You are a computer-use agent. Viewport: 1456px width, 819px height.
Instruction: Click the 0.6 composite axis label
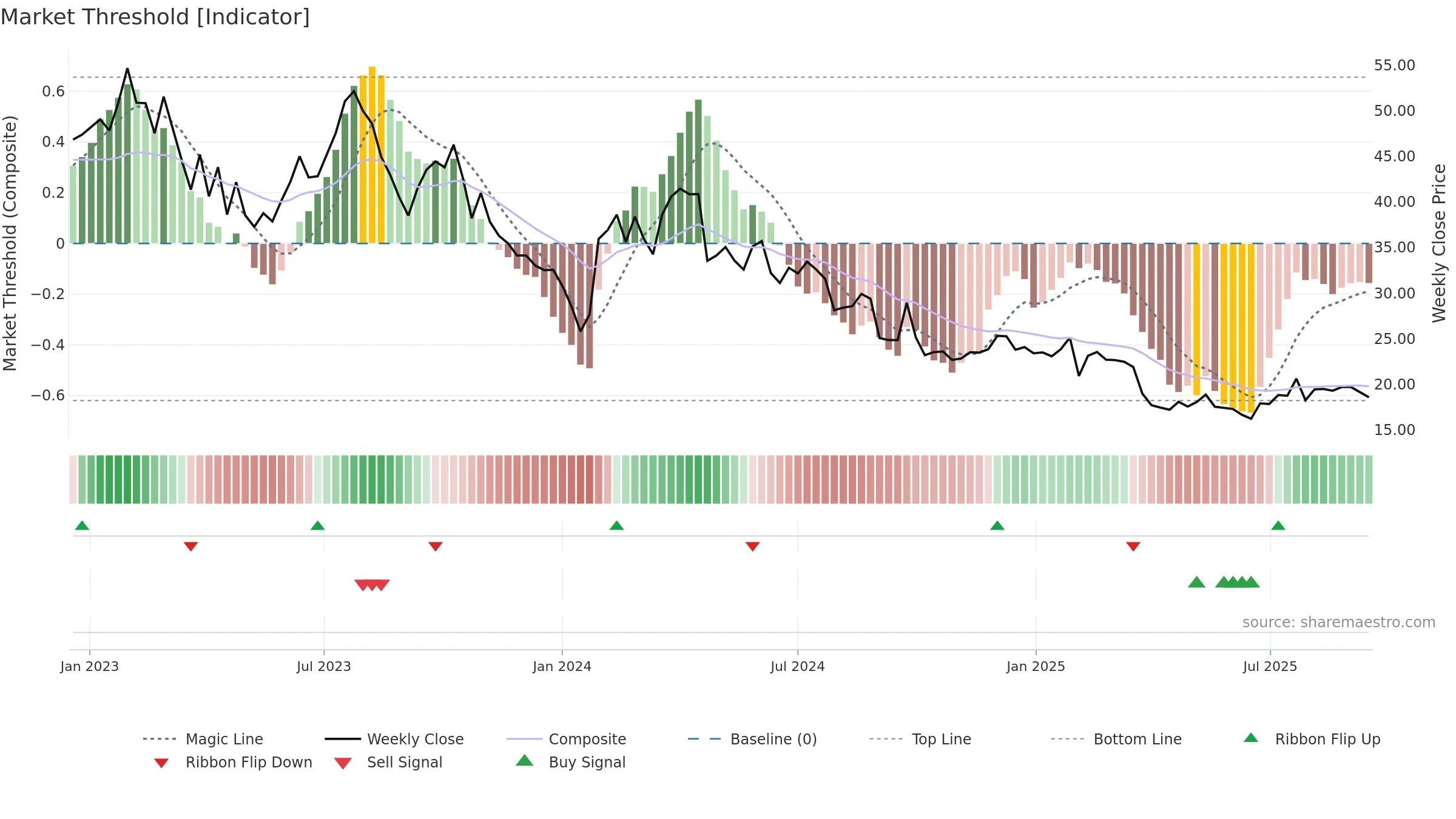pos(53,92)
